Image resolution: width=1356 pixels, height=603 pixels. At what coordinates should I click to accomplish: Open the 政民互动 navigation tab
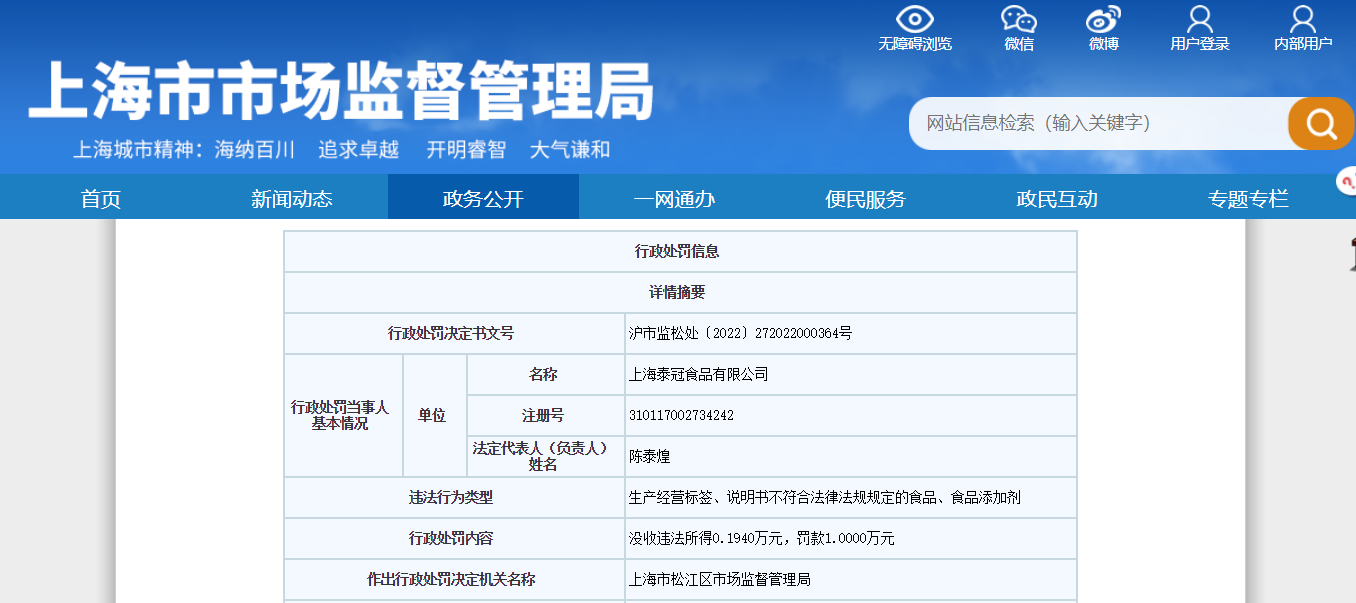pyautogui.click(x=1057, y=198)
